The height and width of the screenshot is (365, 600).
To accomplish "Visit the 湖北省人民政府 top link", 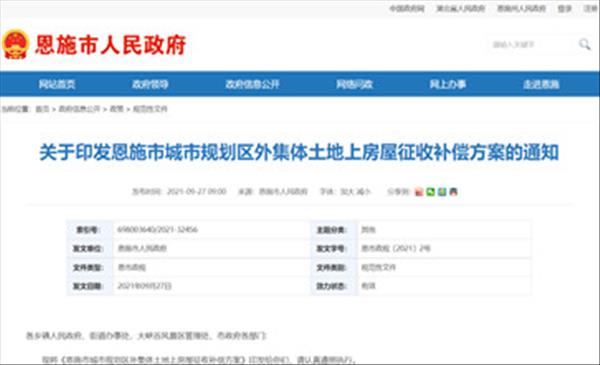I will coord(461,8).
